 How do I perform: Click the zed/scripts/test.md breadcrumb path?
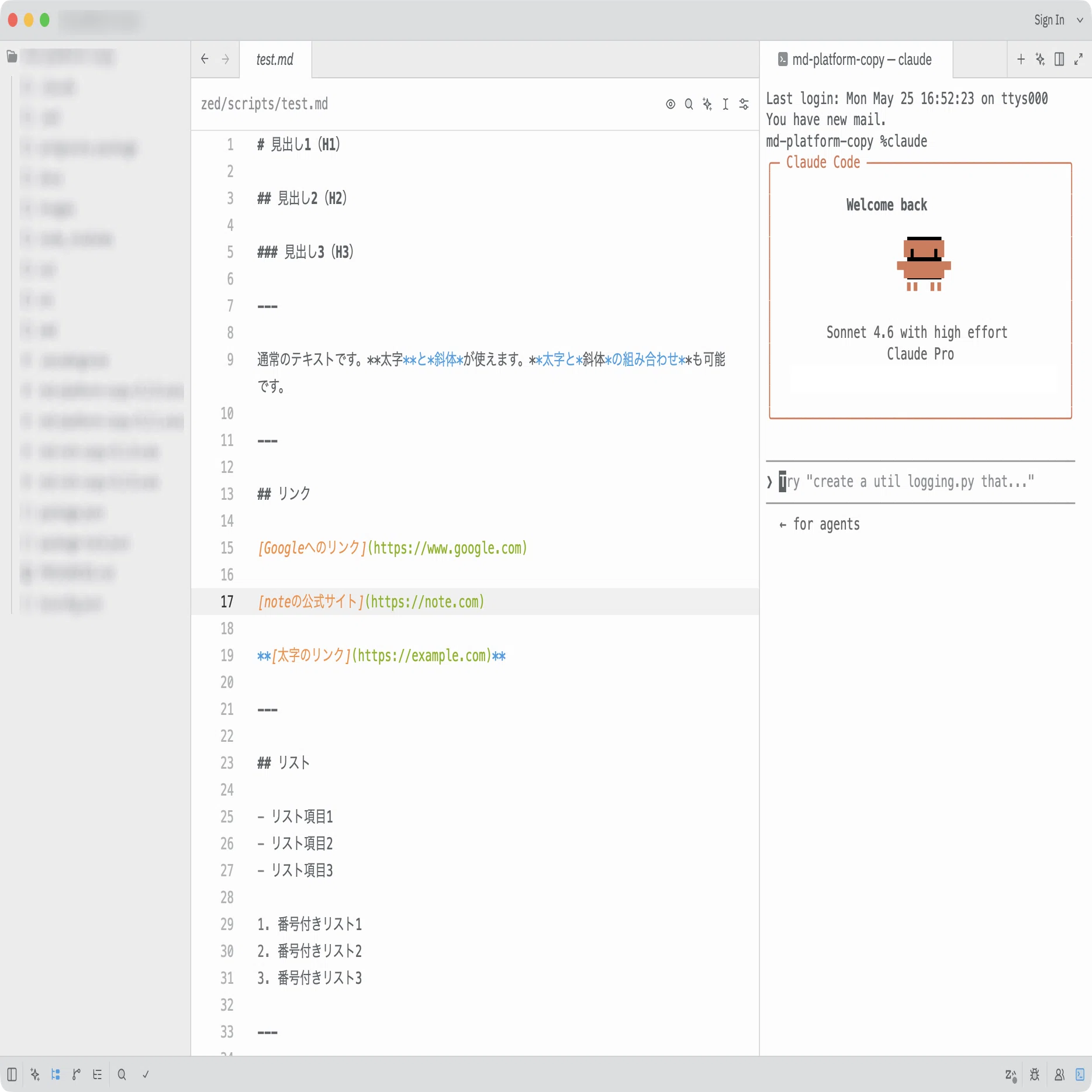point(264,104)
